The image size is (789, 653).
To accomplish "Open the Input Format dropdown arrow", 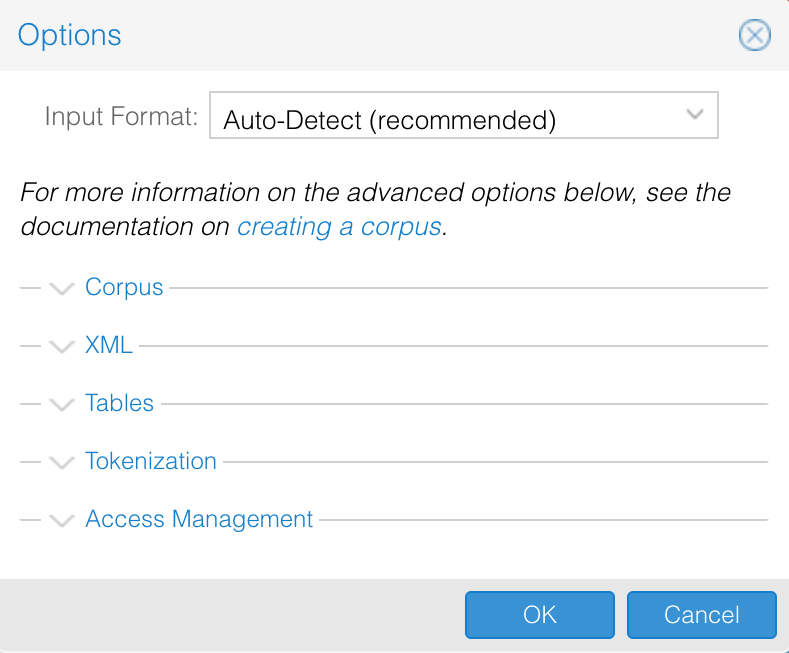I will pos(695,114).
